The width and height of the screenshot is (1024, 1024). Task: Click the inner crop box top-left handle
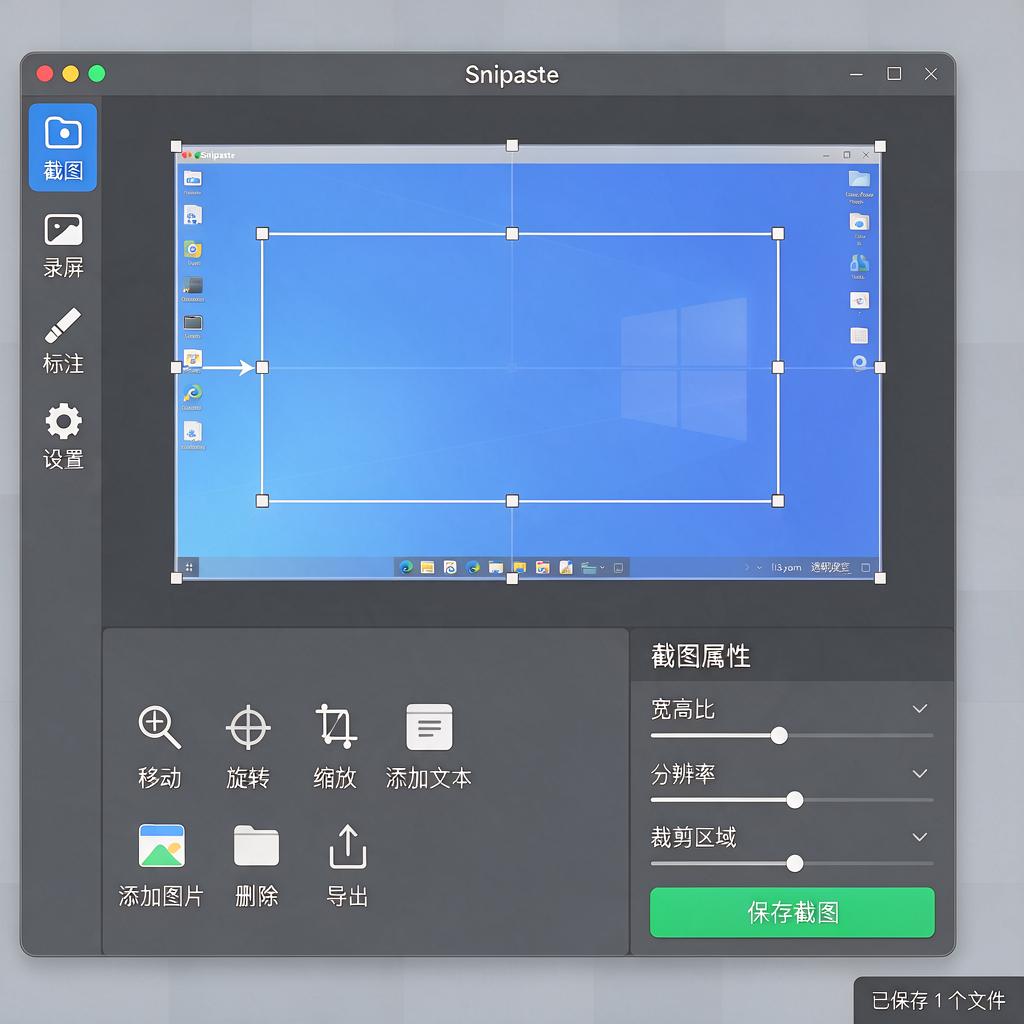(x=263, y=234)
